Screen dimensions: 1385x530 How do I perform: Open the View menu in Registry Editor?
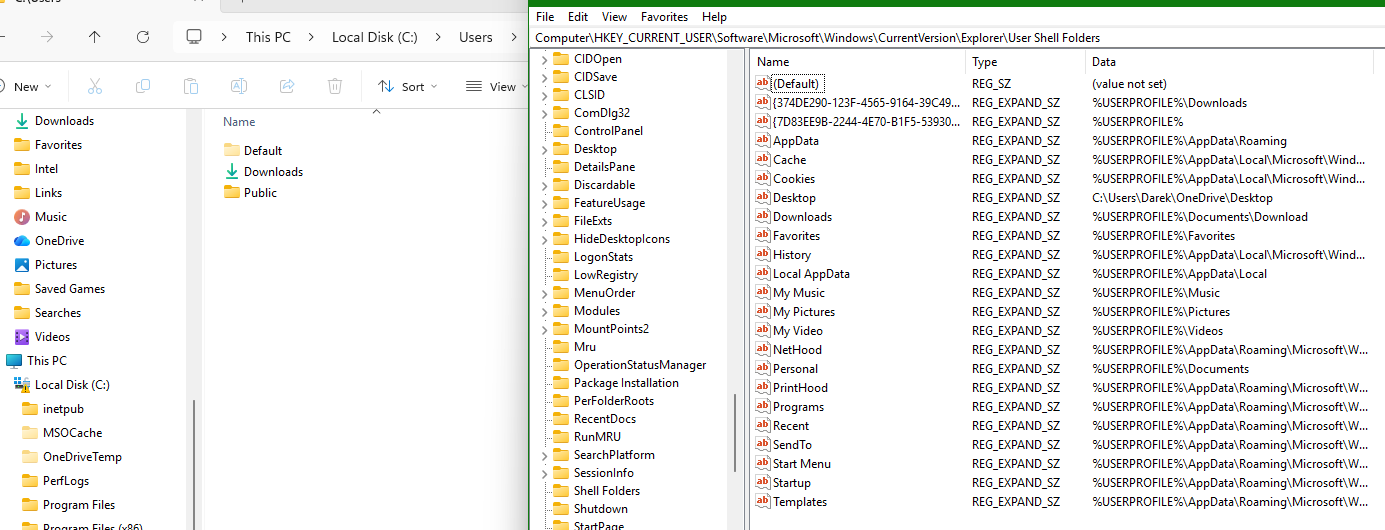614,17
